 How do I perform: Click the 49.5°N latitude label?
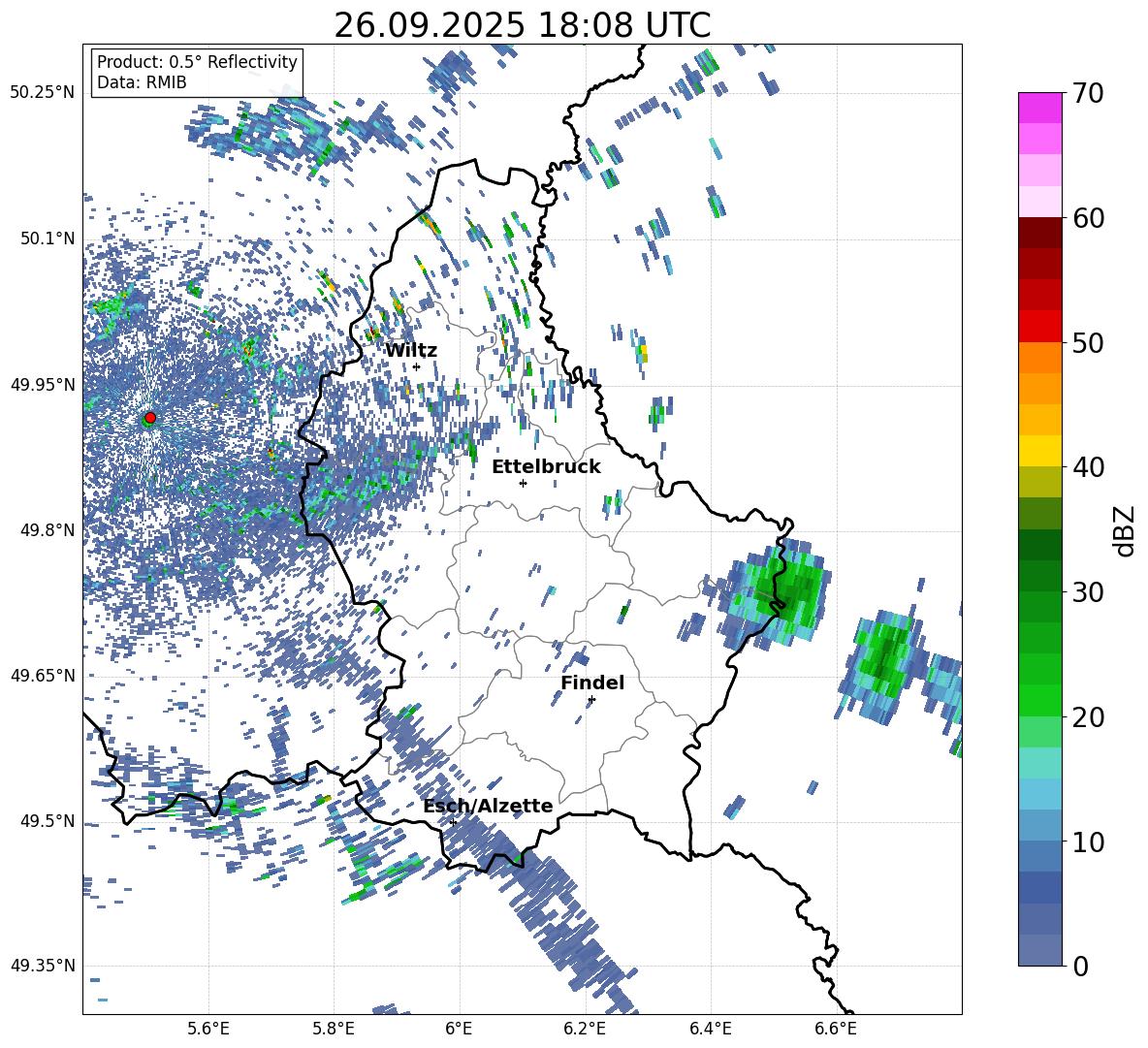(48, 820)
